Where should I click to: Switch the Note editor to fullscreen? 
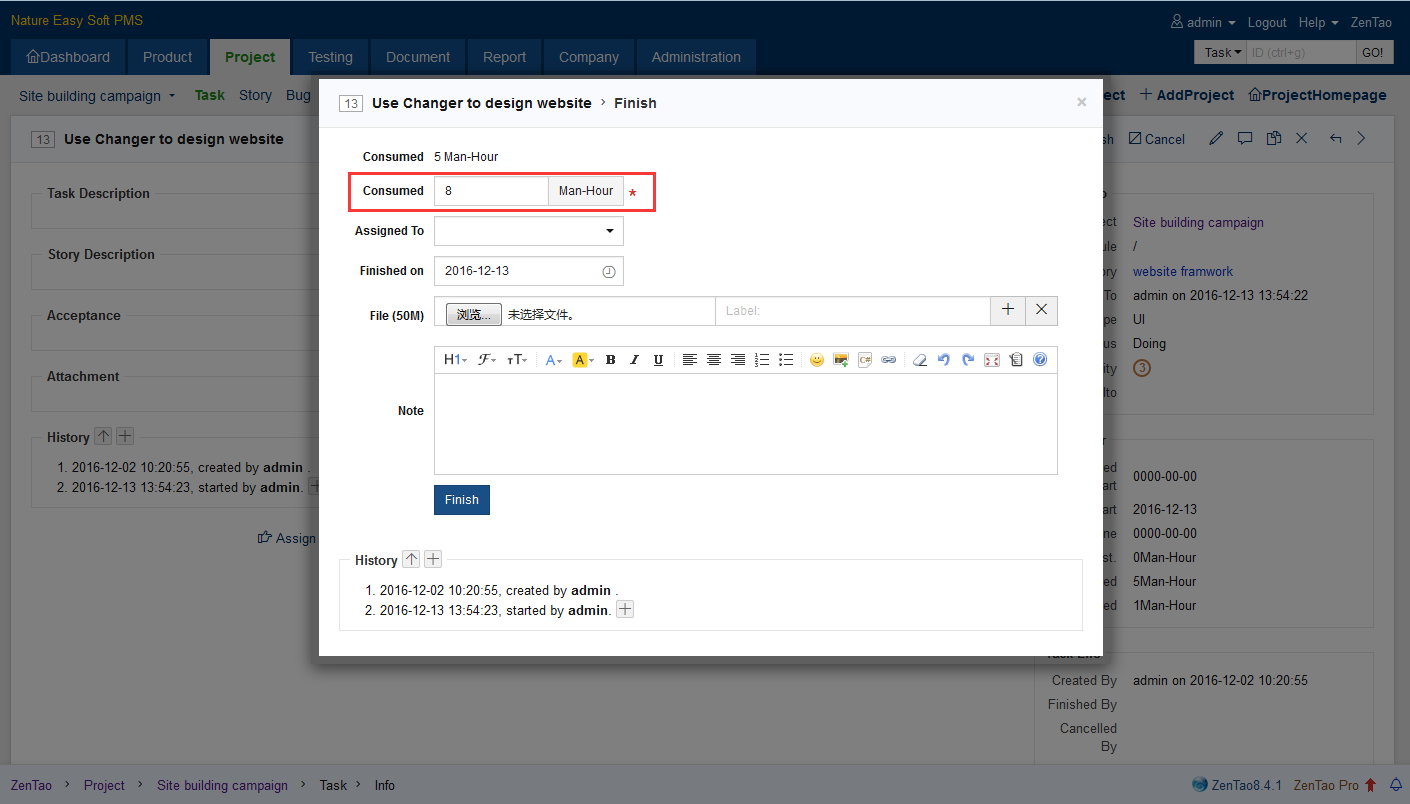(992, 360)
